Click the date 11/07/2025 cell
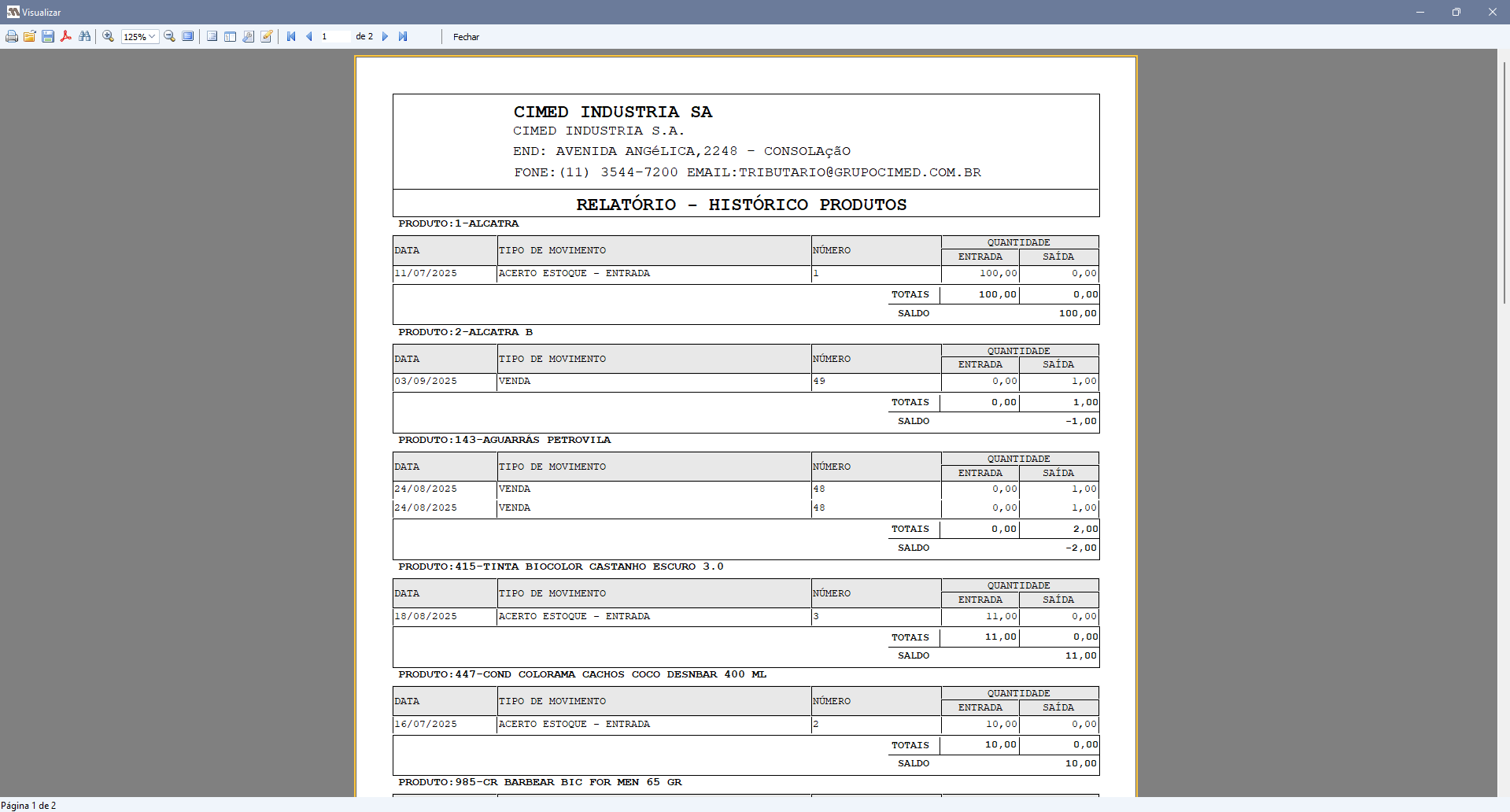Image resolution: width=1510 pixels, height=812 pixels. (426, 274)
